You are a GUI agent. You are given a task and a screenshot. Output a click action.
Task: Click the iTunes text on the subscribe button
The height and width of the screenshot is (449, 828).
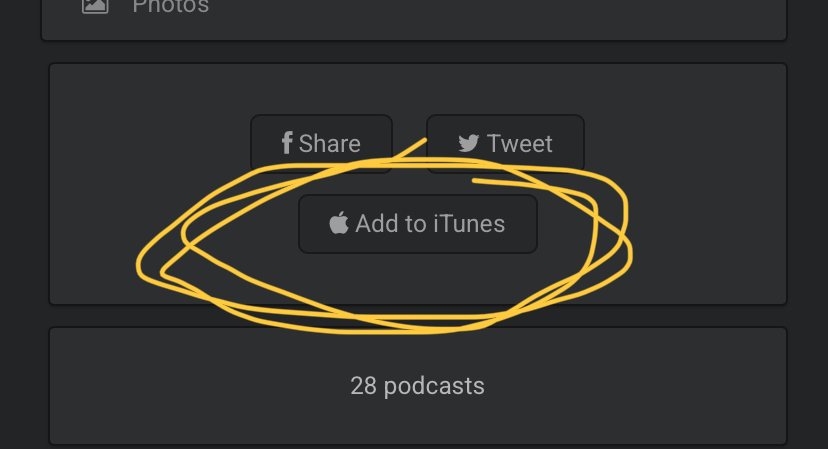point(469,223)
